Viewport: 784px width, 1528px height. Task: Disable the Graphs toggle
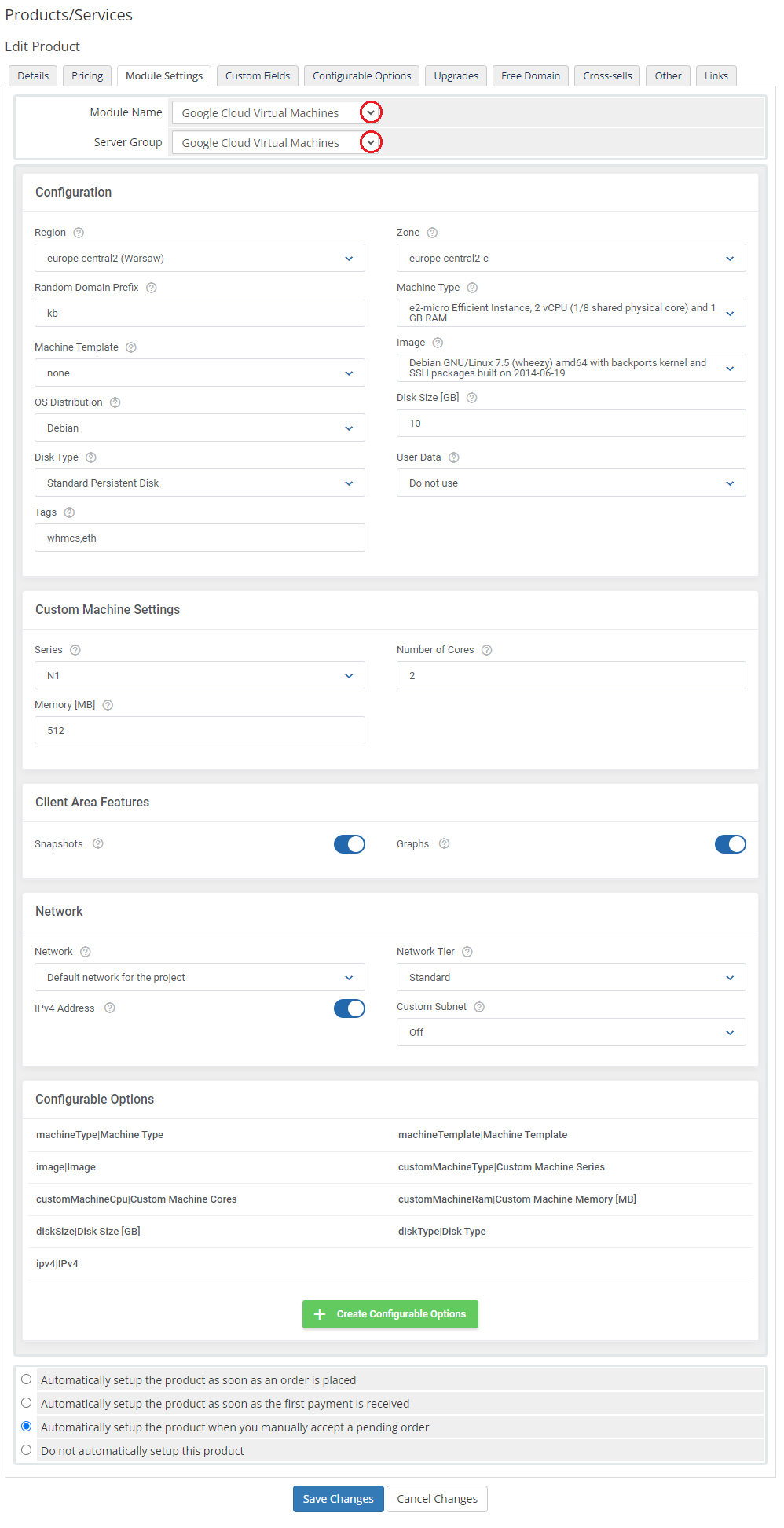coord(730,844)
